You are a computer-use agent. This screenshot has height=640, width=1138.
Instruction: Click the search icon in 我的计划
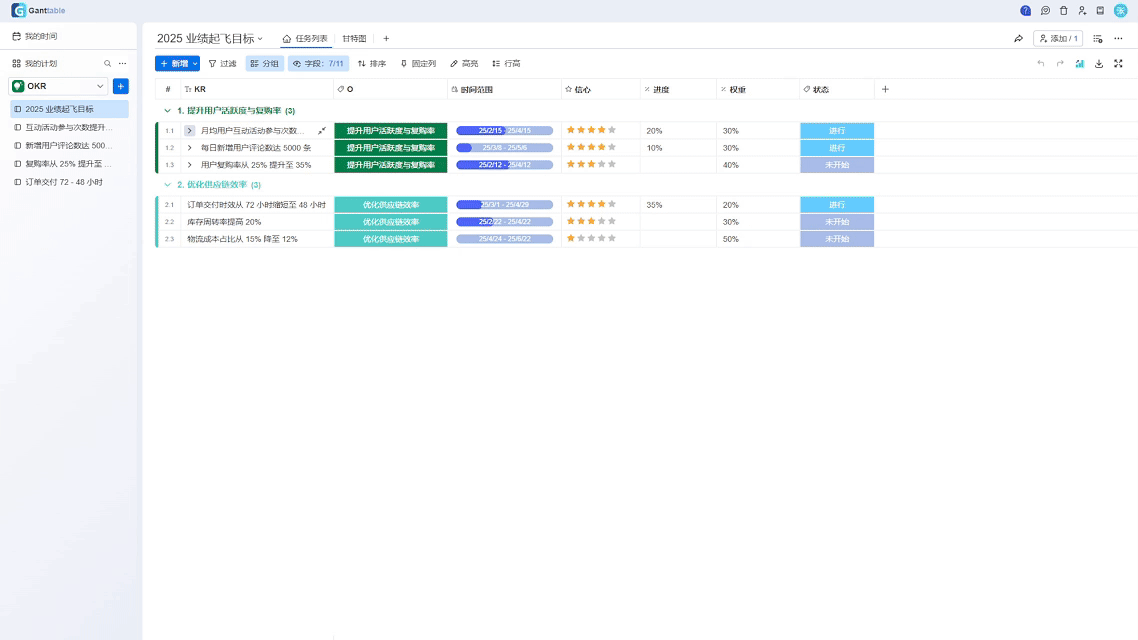(108, 63)
